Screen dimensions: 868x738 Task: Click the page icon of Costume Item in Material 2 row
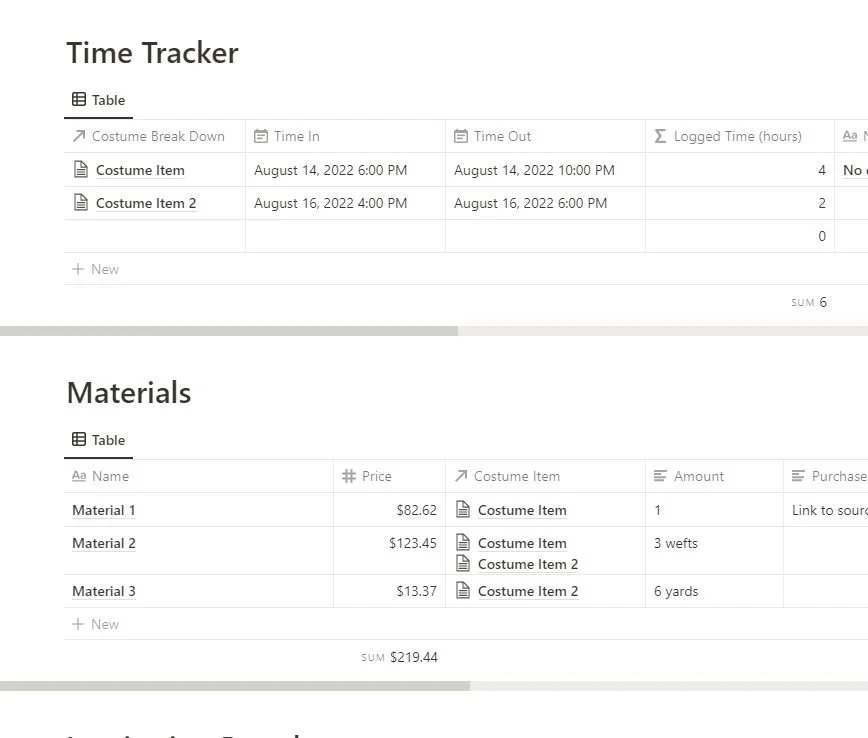click(x=463, y=543)
